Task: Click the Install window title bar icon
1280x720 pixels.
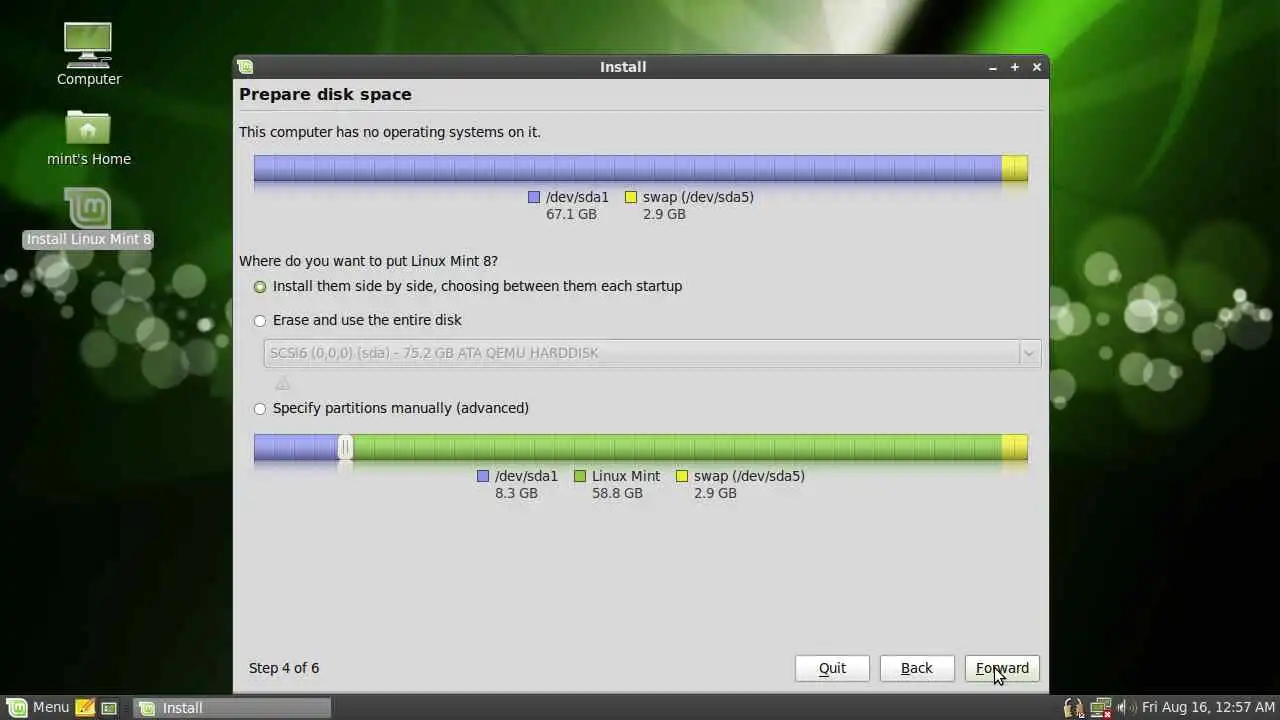Action: coord(246,67)
